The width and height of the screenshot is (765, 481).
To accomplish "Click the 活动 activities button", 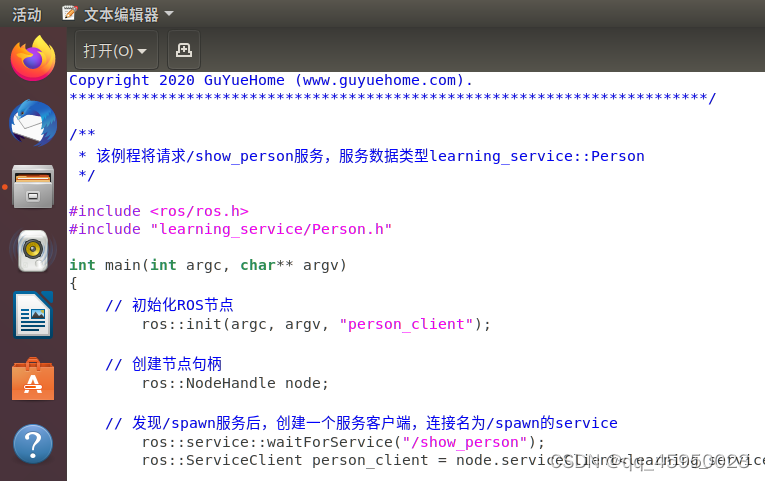I will (27, 15).
